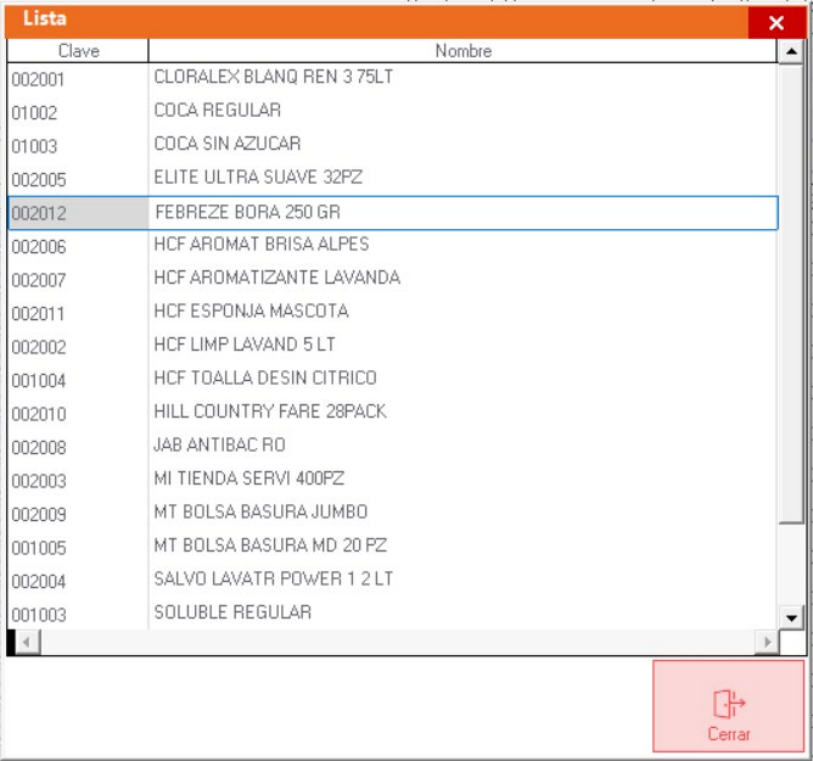Click the Clave column header

78,51
